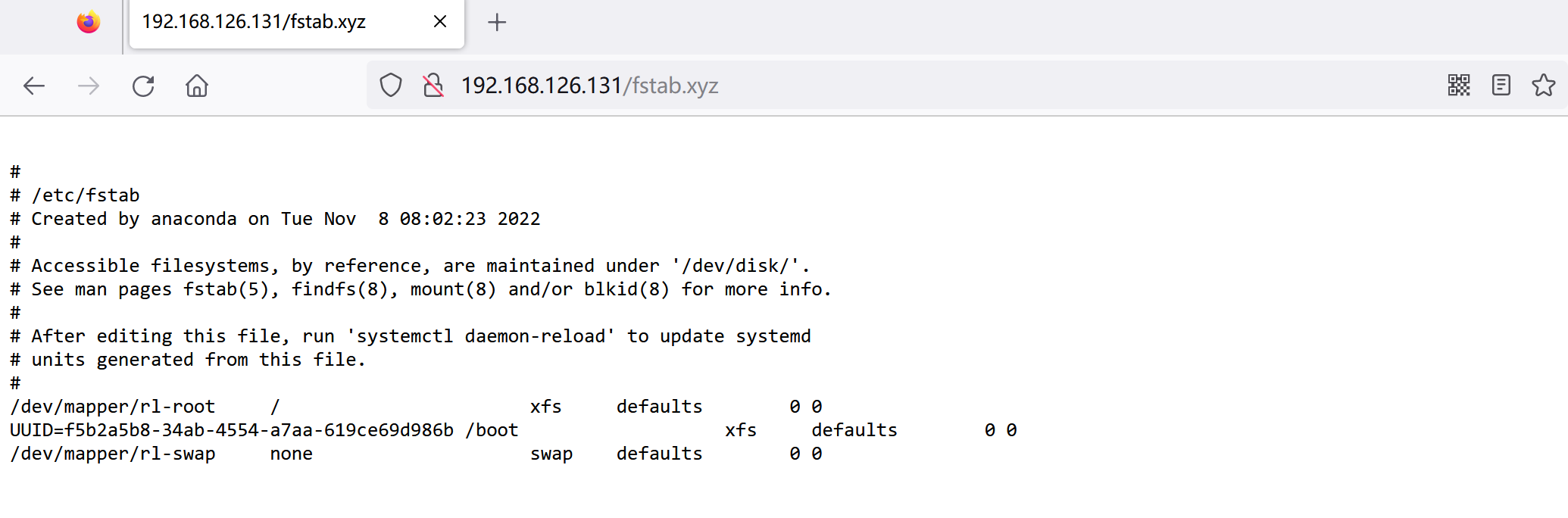Click the /dev/mapper/rl-swap entry text

click(x=113, y=454)
